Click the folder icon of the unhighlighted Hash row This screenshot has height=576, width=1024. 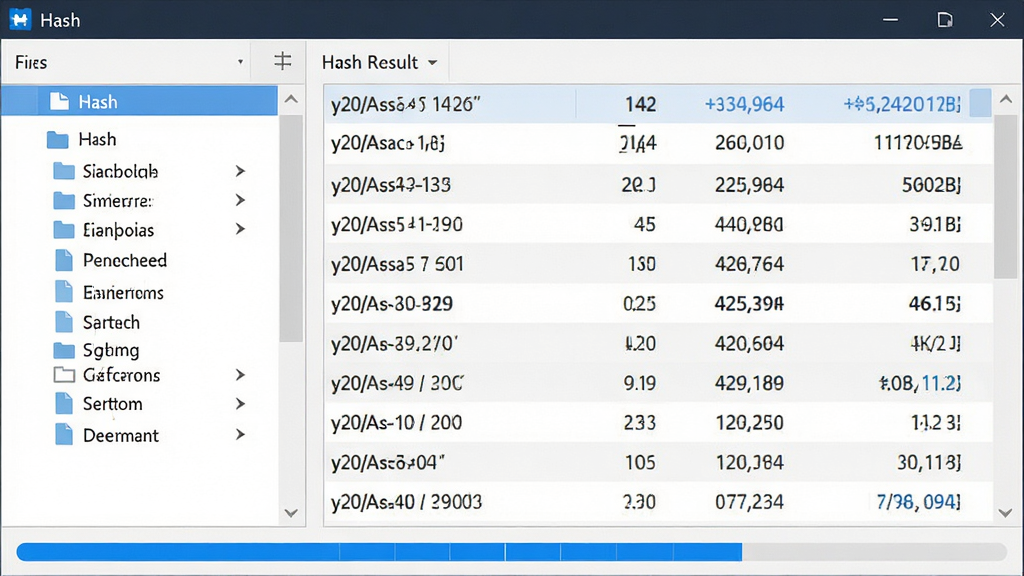click(57, 139)
